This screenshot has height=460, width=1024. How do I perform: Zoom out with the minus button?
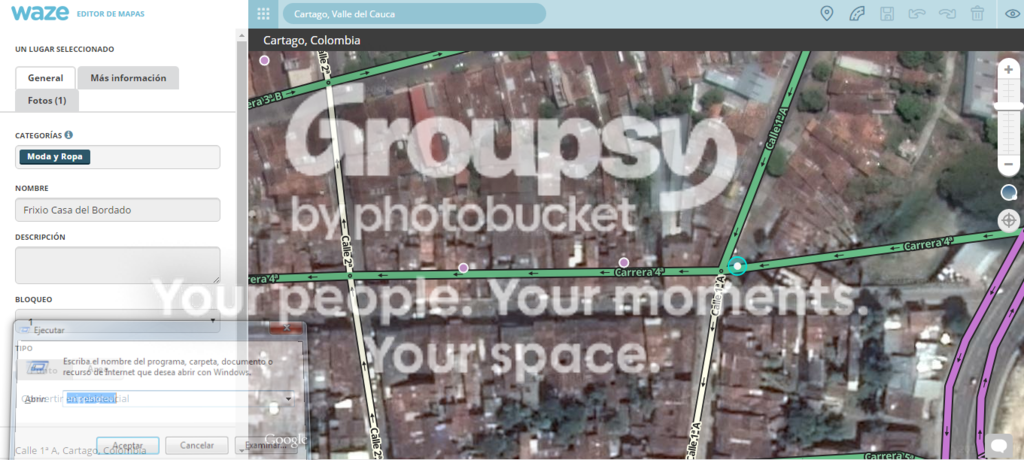point(1009,164)
